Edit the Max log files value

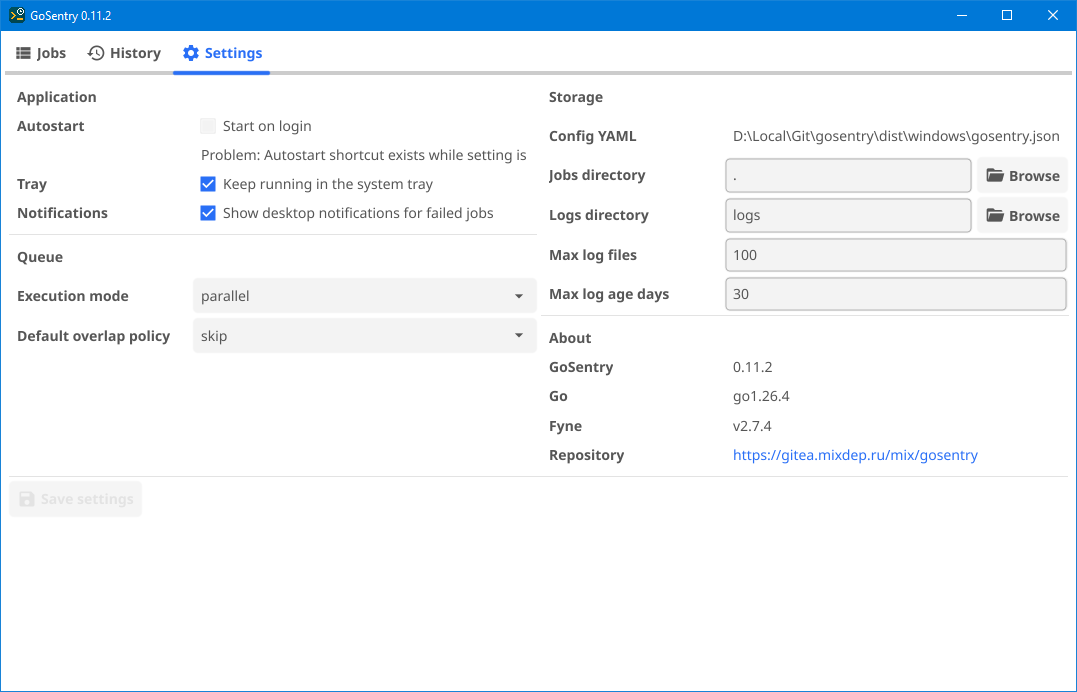tap(896, 255)
